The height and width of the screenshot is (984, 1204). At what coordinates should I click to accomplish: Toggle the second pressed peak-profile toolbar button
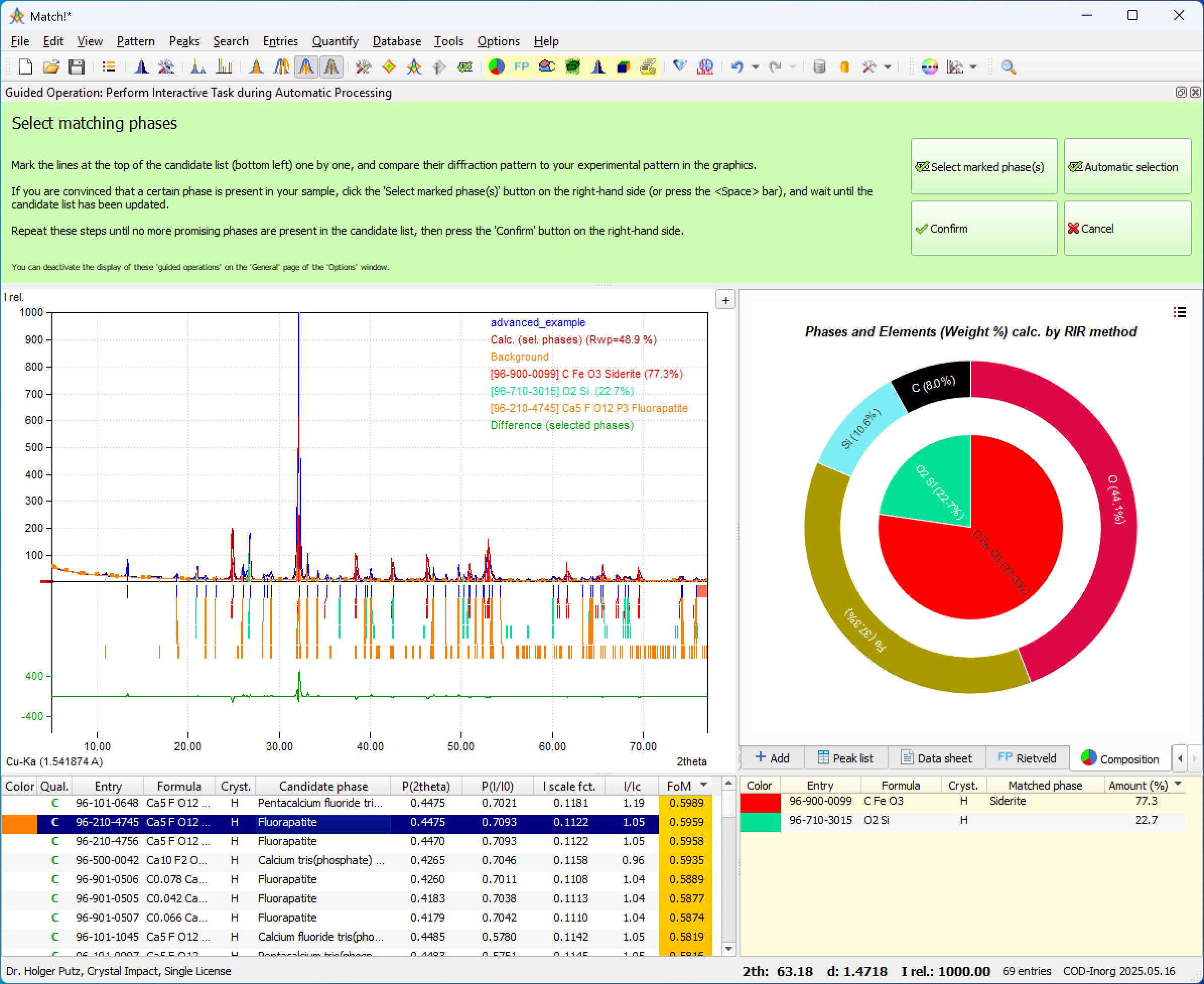click(332, 67)
